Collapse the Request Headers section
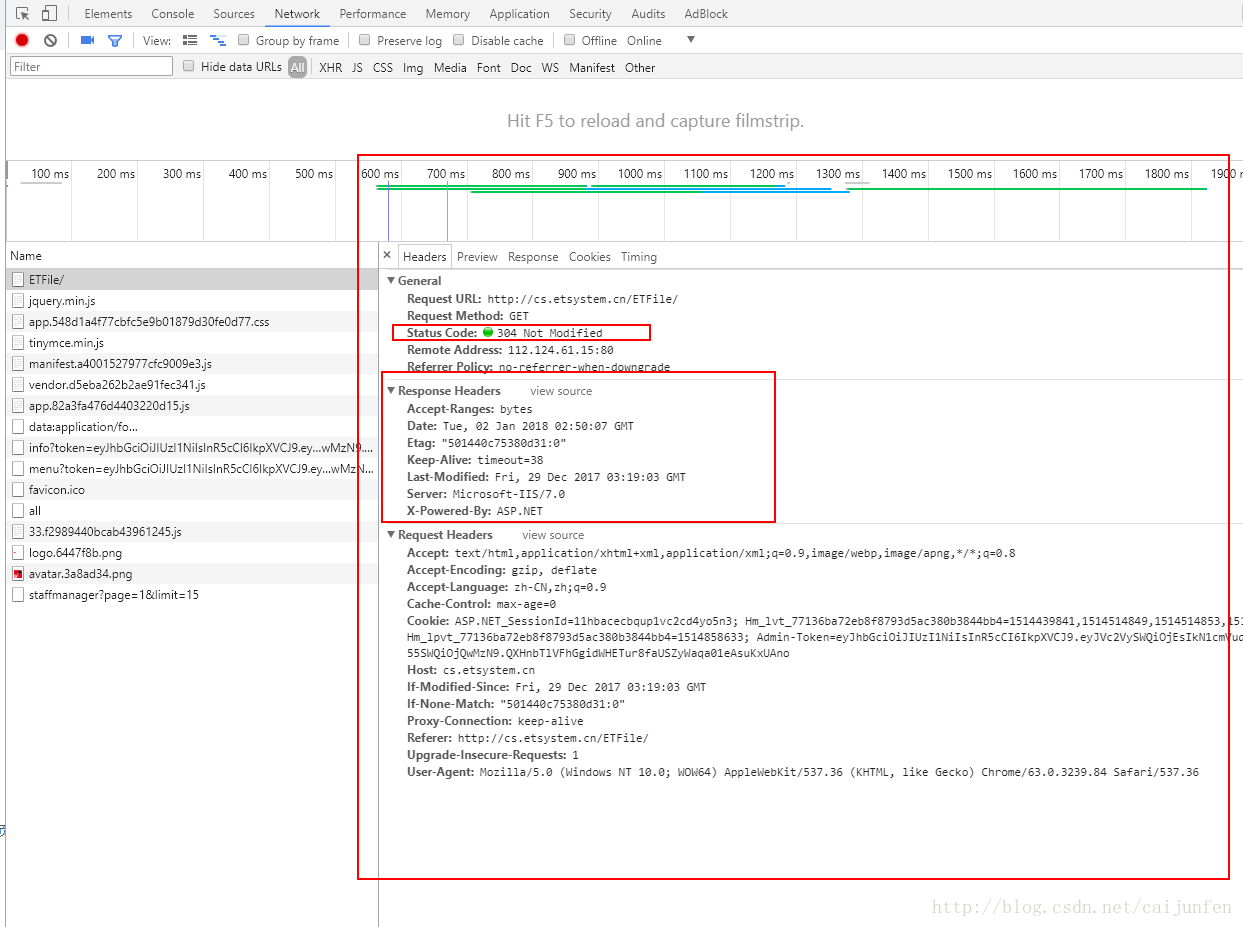This screenshot has height=927, width=1243. [x=392, y=535]
